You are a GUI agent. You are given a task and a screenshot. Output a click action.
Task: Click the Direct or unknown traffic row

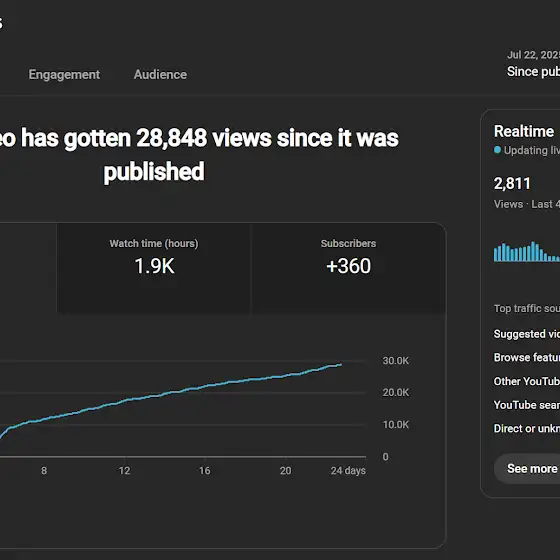click(527, 429)
